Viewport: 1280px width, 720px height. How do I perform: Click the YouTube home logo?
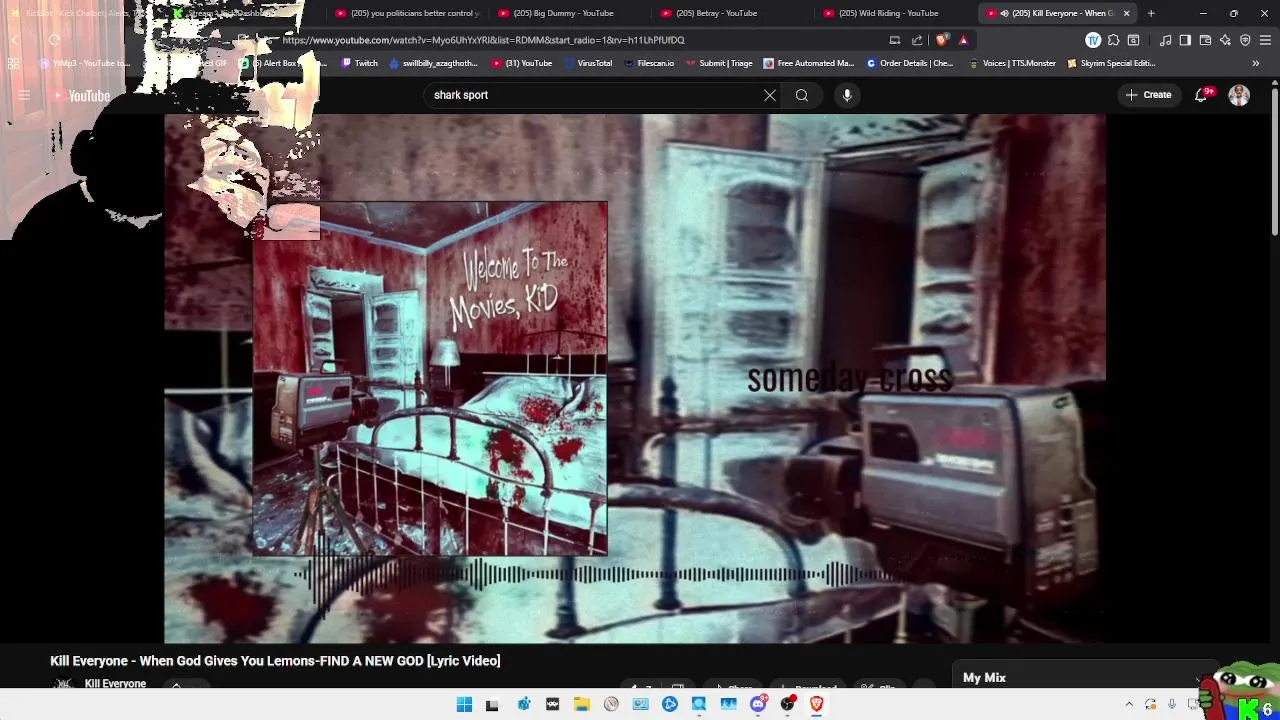coord(82,96)
